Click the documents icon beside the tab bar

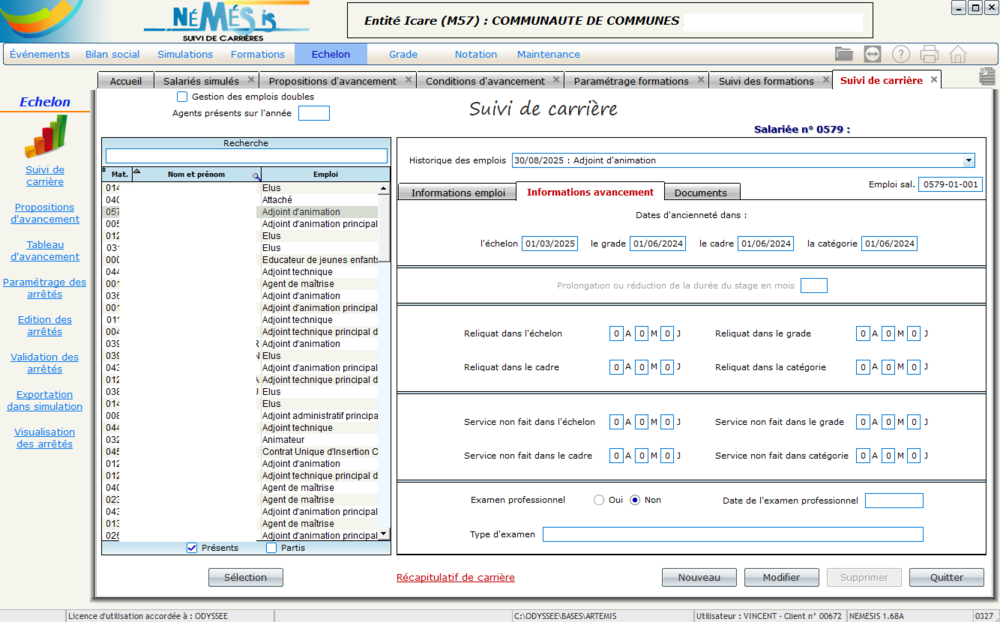tap(988, 78)
